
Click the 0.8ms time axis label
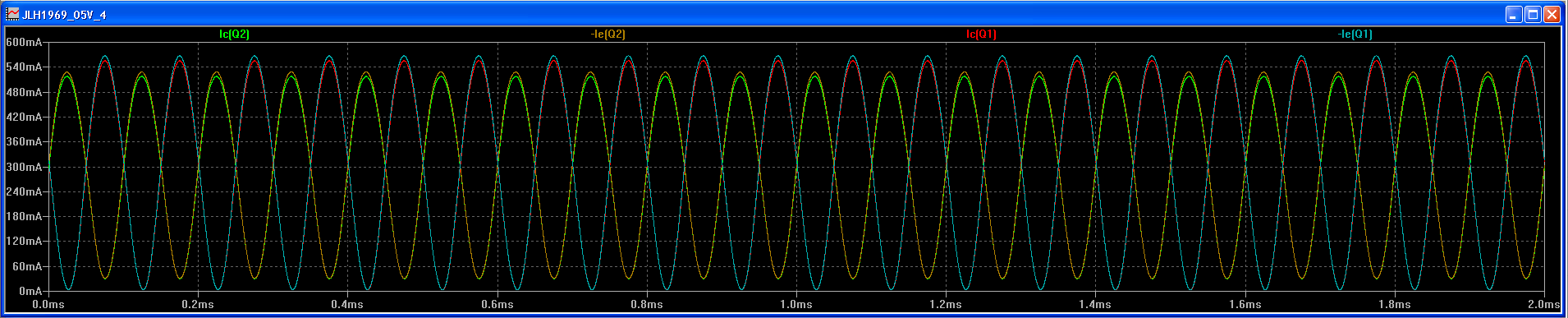(x=647, y=305)
